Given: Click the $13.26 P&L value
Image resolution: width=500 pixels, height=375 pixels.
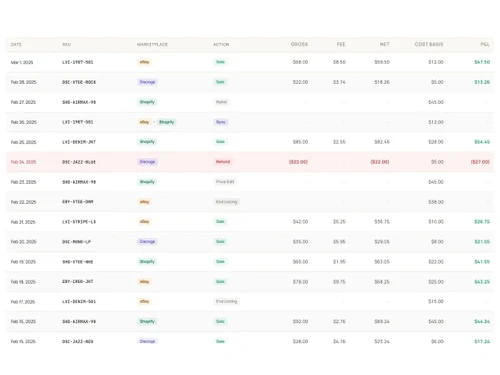Looking at the screenshot, I should [x=482, y=82].
